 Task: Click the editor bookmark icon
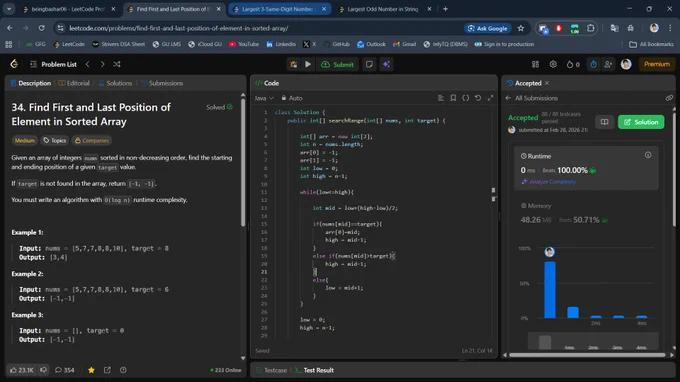[x=453, y=98]
